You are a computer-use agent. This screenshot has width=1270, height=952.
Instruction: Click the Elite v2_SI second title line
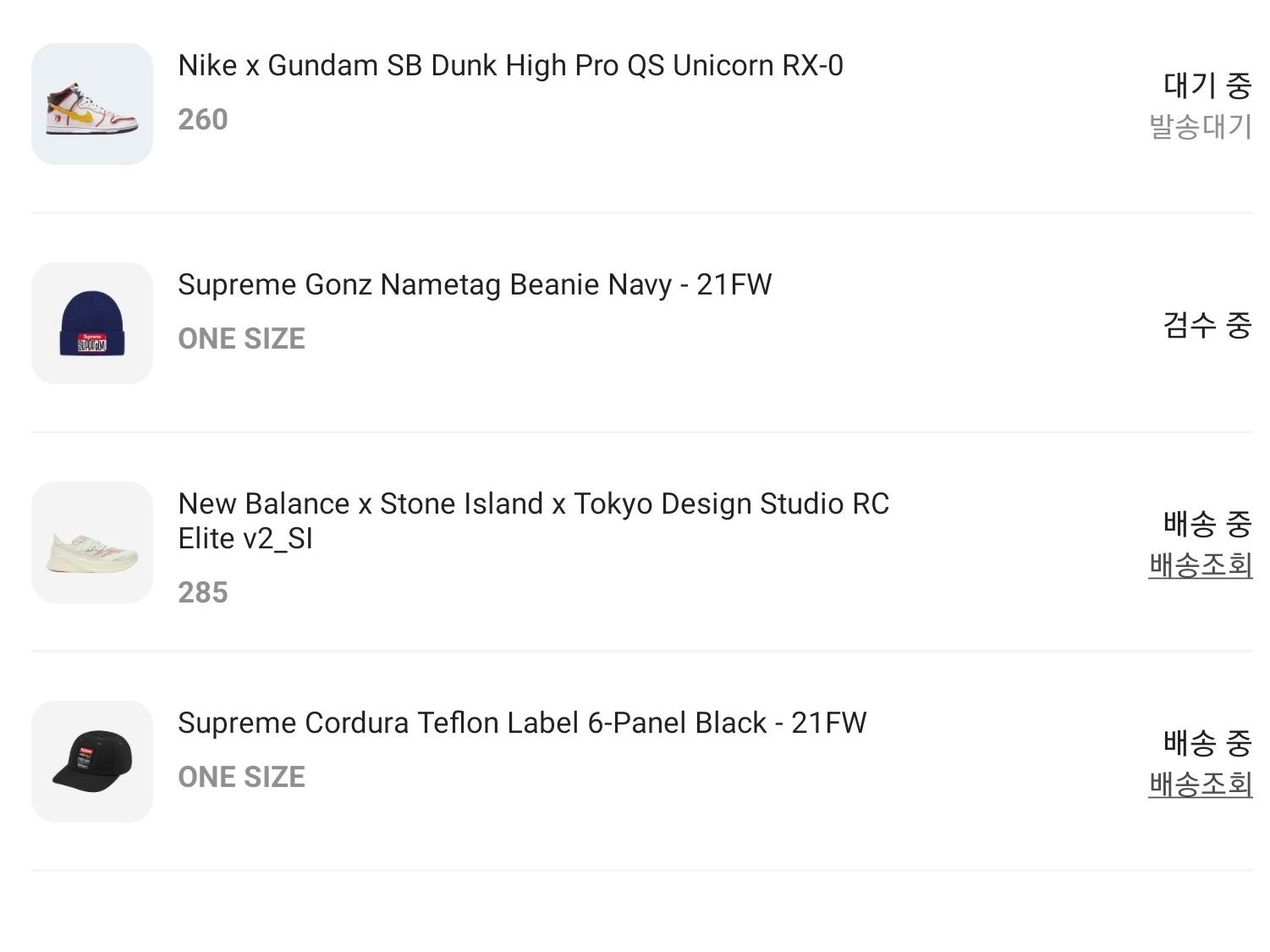pyautogui.click(x=246, y=539)
